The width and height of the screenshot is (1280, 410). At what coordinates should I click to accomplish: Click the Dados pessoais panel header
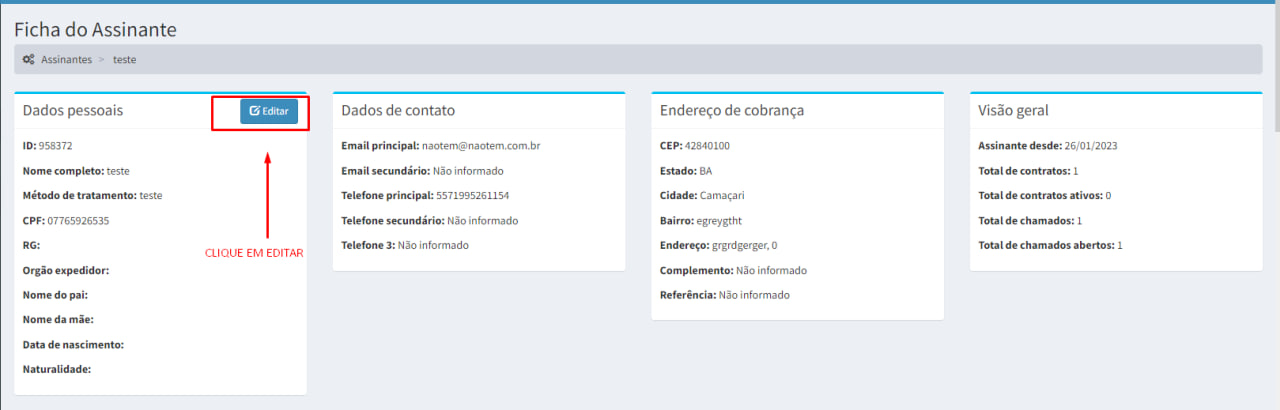(x=73, y=111)
